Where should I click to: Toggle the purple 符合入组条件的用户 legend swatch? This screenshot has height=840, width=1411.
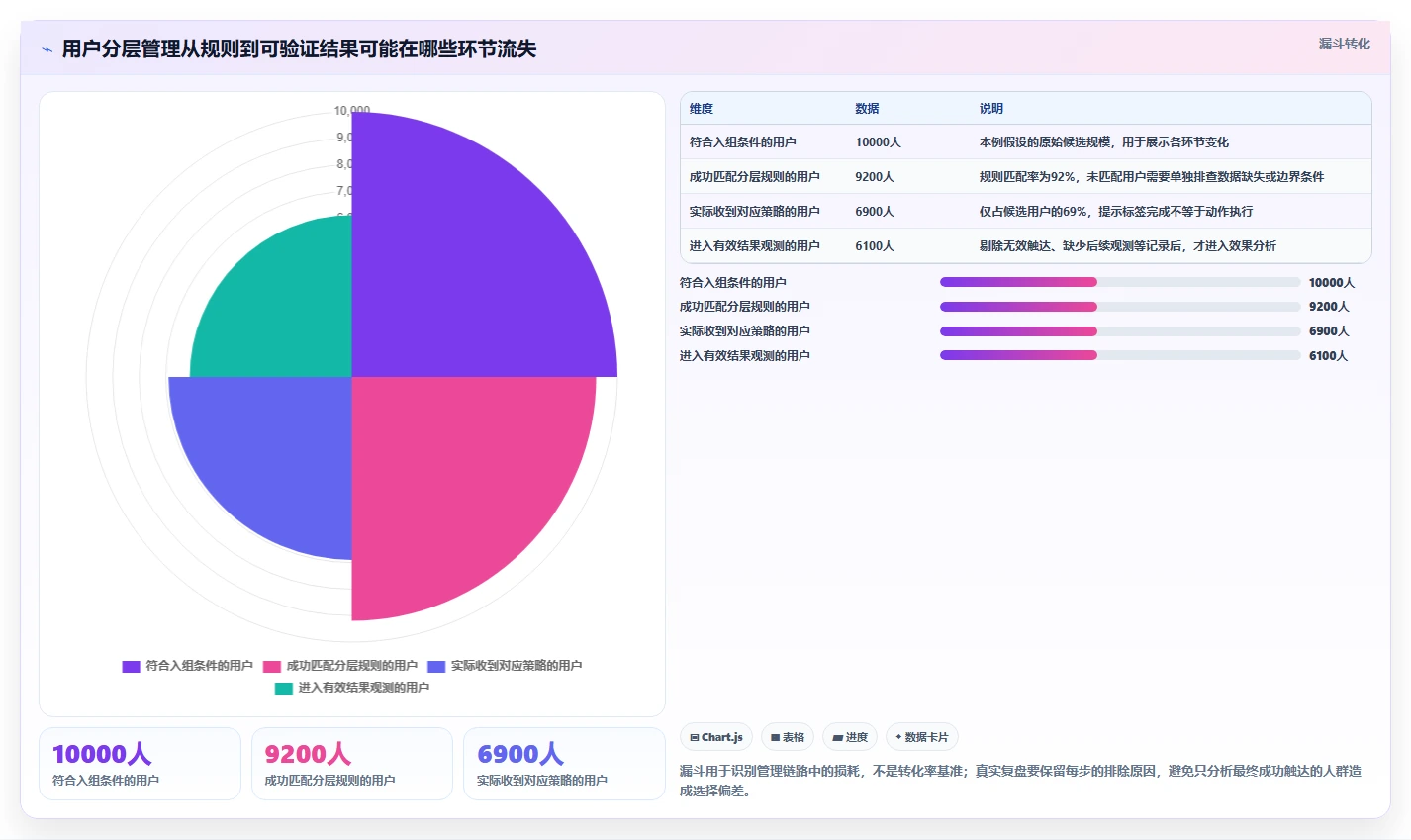(131, 666)
